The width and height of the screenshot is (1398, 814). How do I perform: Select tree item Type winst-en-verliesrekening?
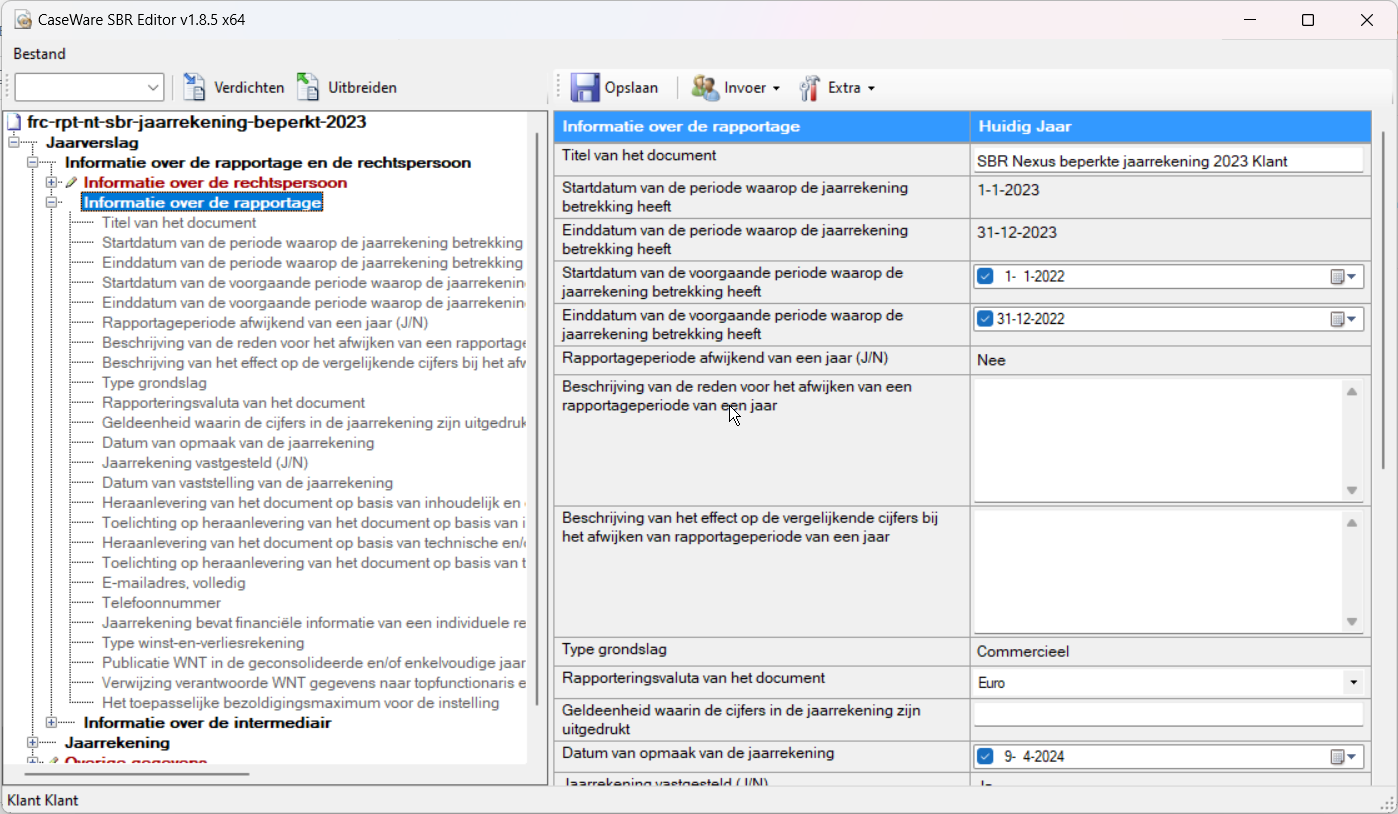point(203,643)
